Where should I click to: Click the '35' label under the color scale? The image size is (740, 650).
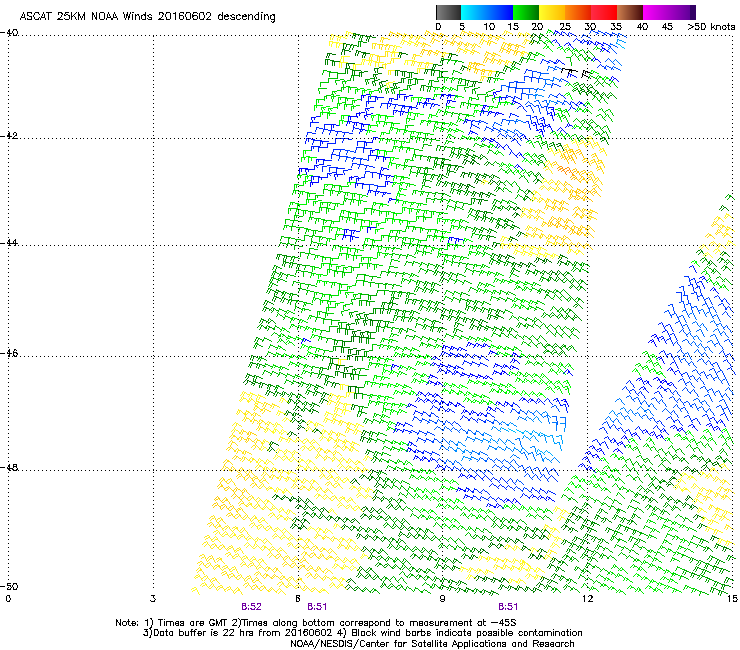coord(616,27)
